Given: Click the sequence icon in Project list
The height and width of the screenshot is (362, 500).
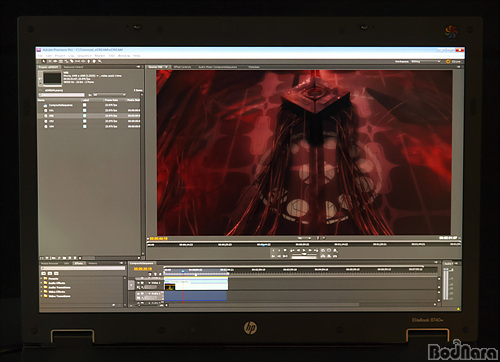Looking at the screenshot, I should coord(45,105).
